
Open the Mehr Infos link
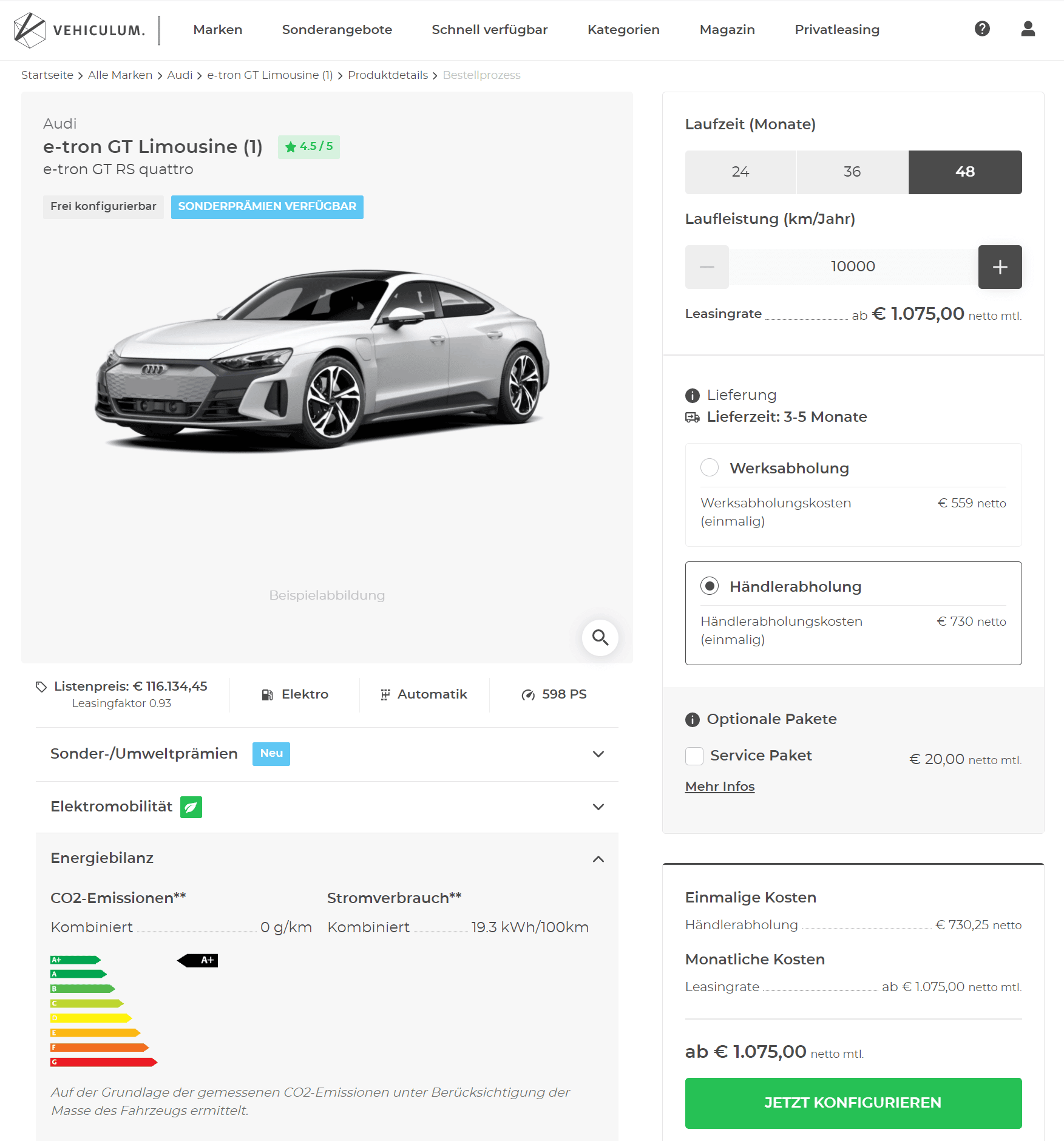coord(720,787)
